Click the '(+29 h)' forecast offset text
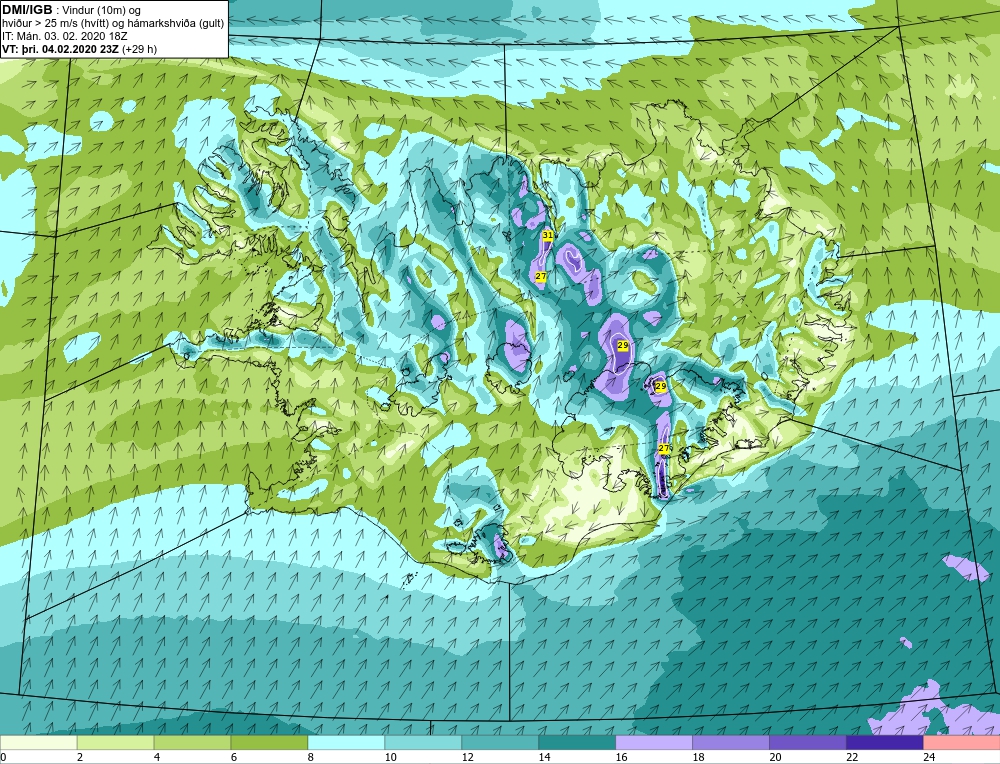Viewport: 1000px width, 764px height. pyautogui.click(x=140, y=49)
